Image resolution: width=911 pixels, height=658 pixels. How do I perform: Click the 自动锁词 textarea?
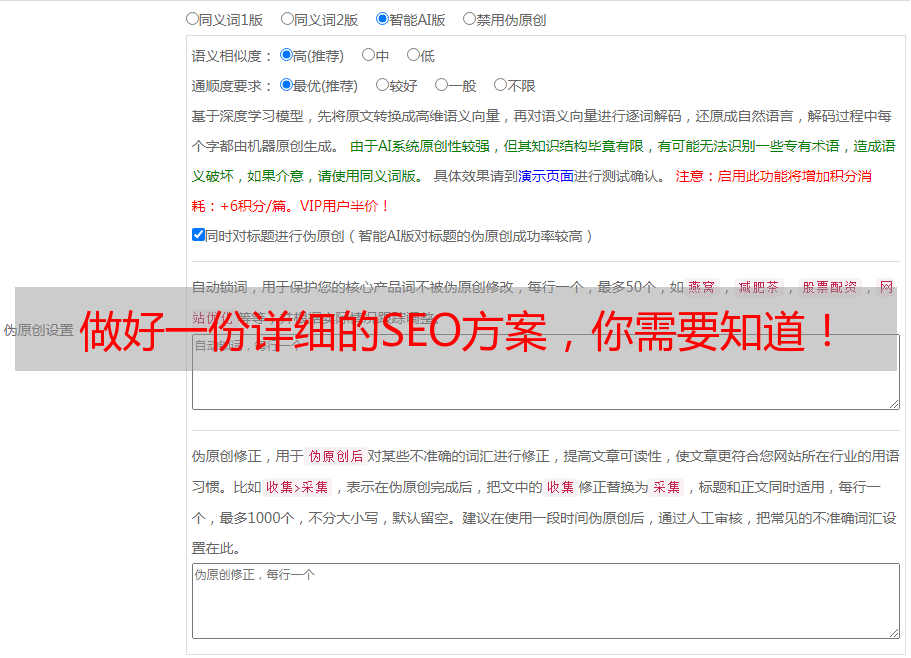(x=546, y=372)
